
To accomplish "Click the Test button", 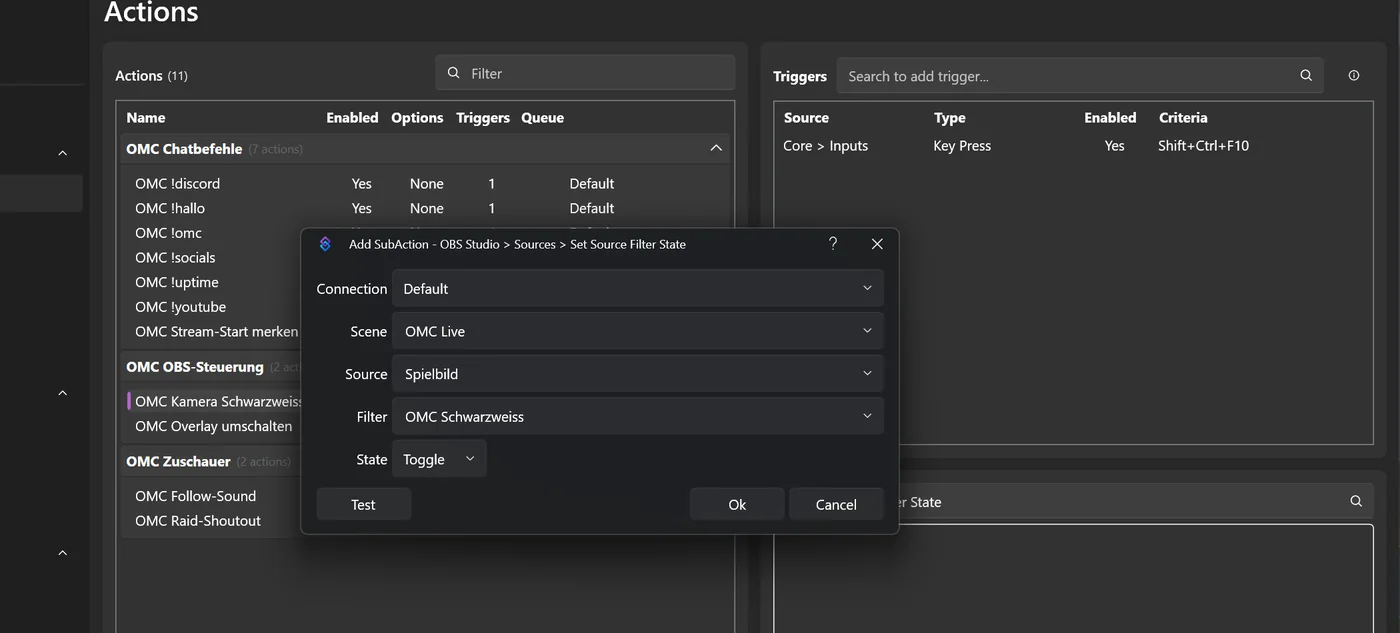I will (363, 504).
